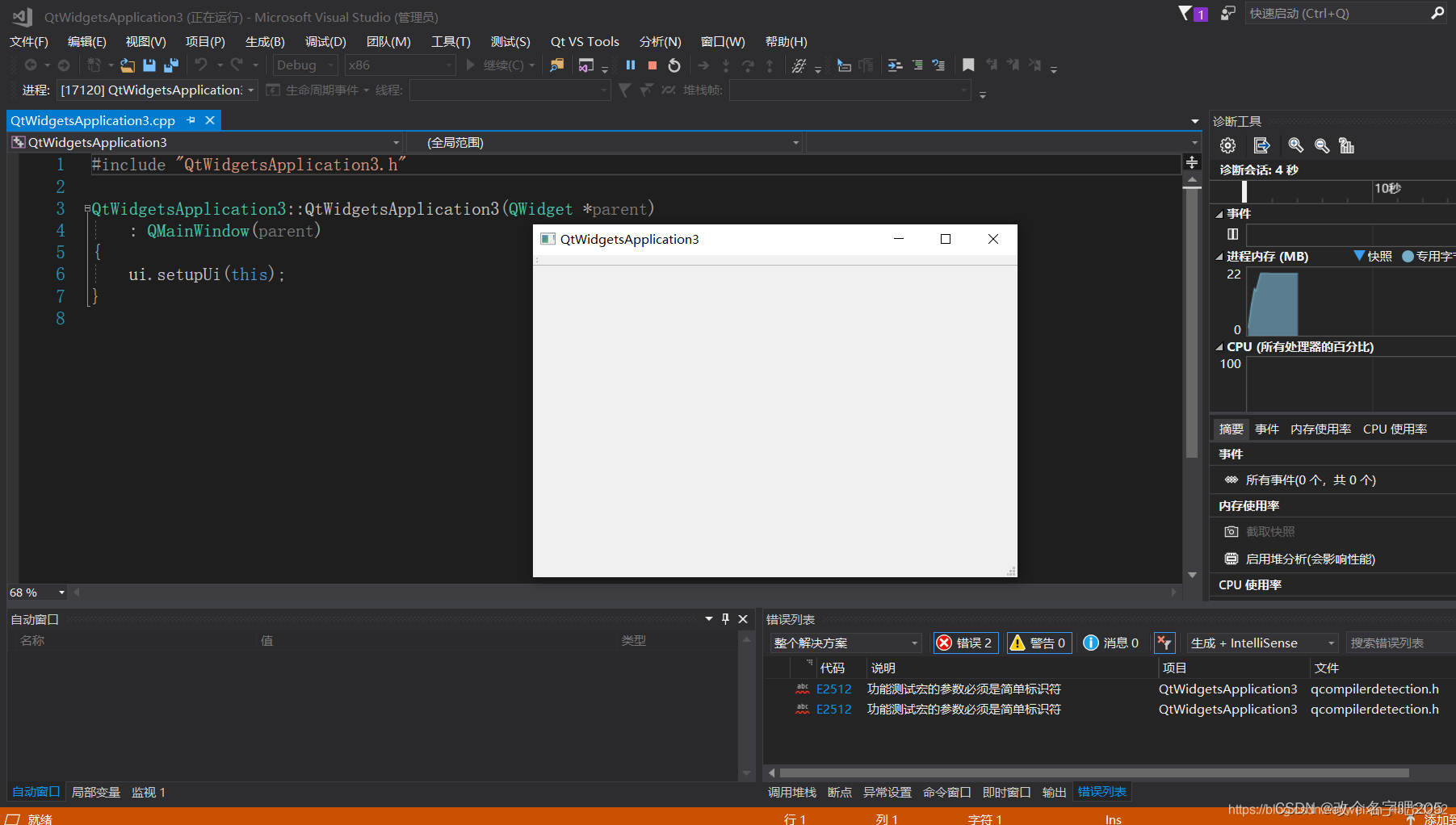Toggle the bookmark icon in toolbar

968,65
